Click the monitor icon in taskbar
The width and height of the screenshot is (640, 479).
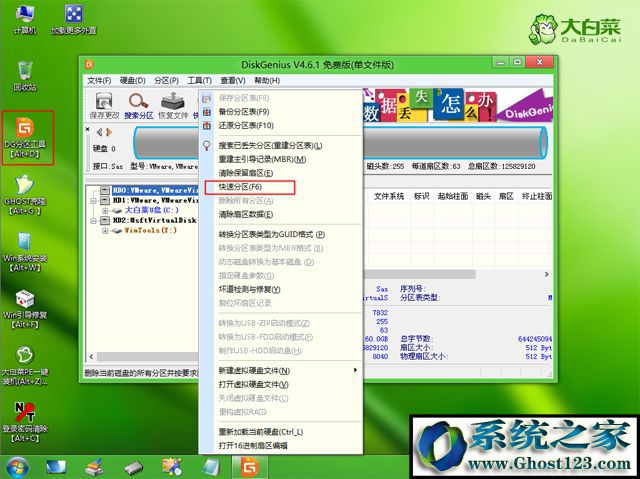[56, 468]
